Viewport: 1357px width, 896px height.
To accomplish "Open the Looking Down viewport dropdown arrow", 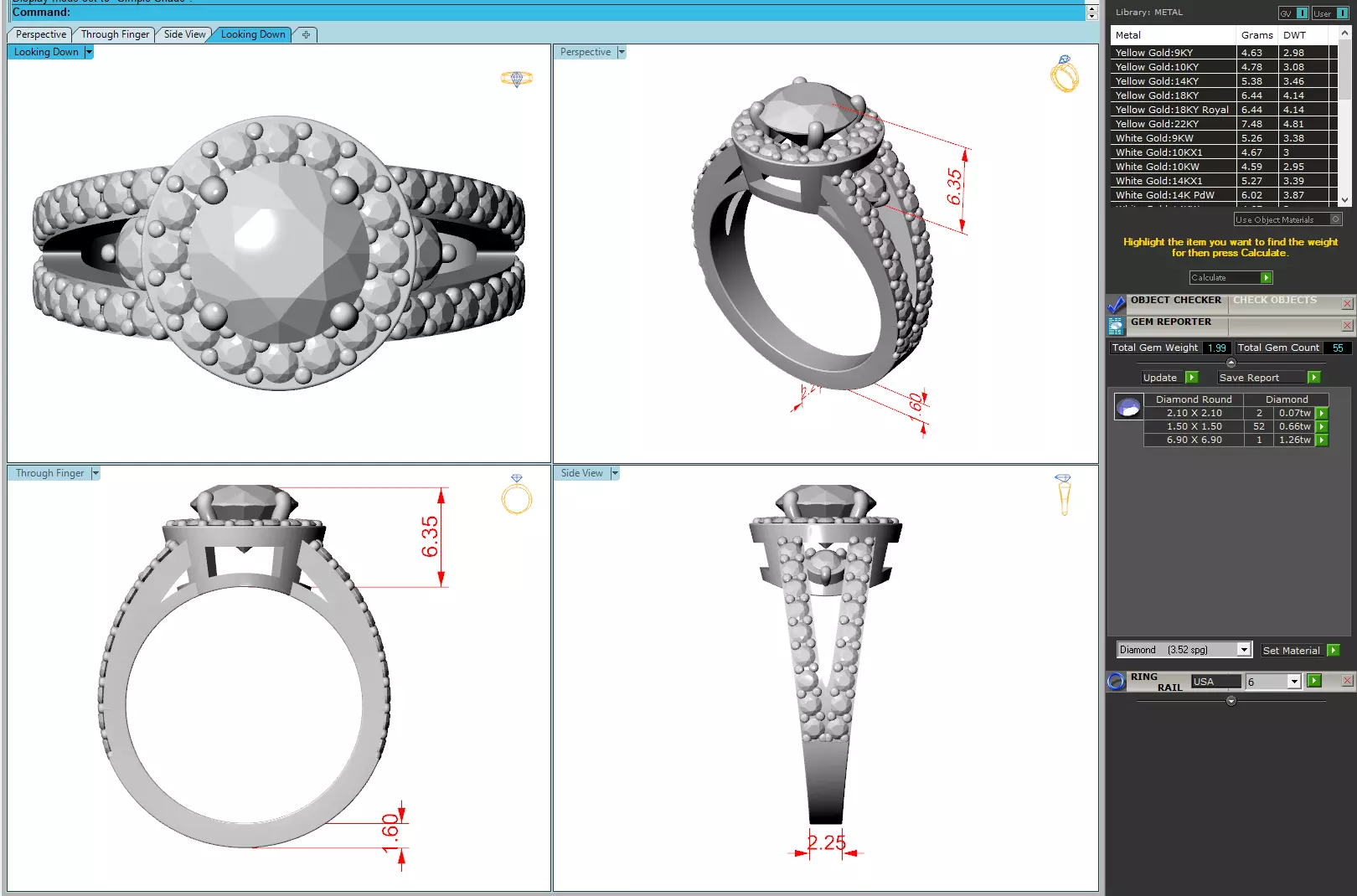I will coord(89,52).
